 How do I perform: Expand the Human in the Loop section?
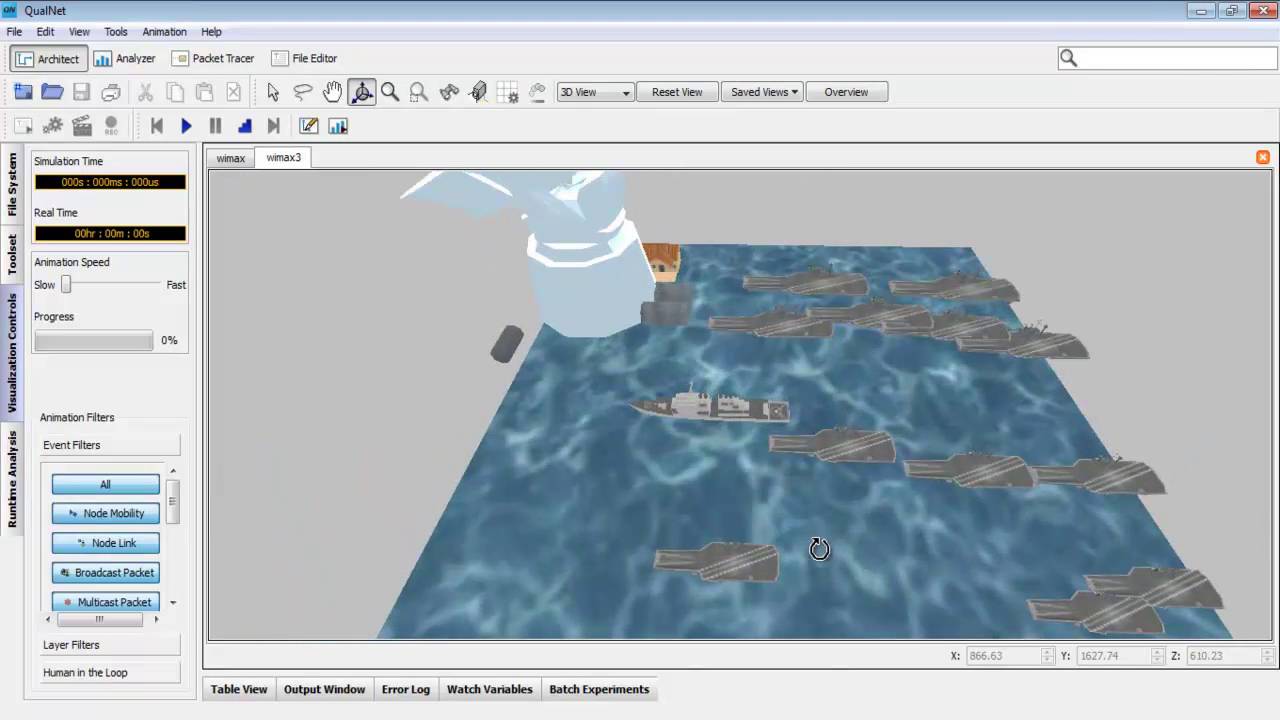[x=110, y=673]
